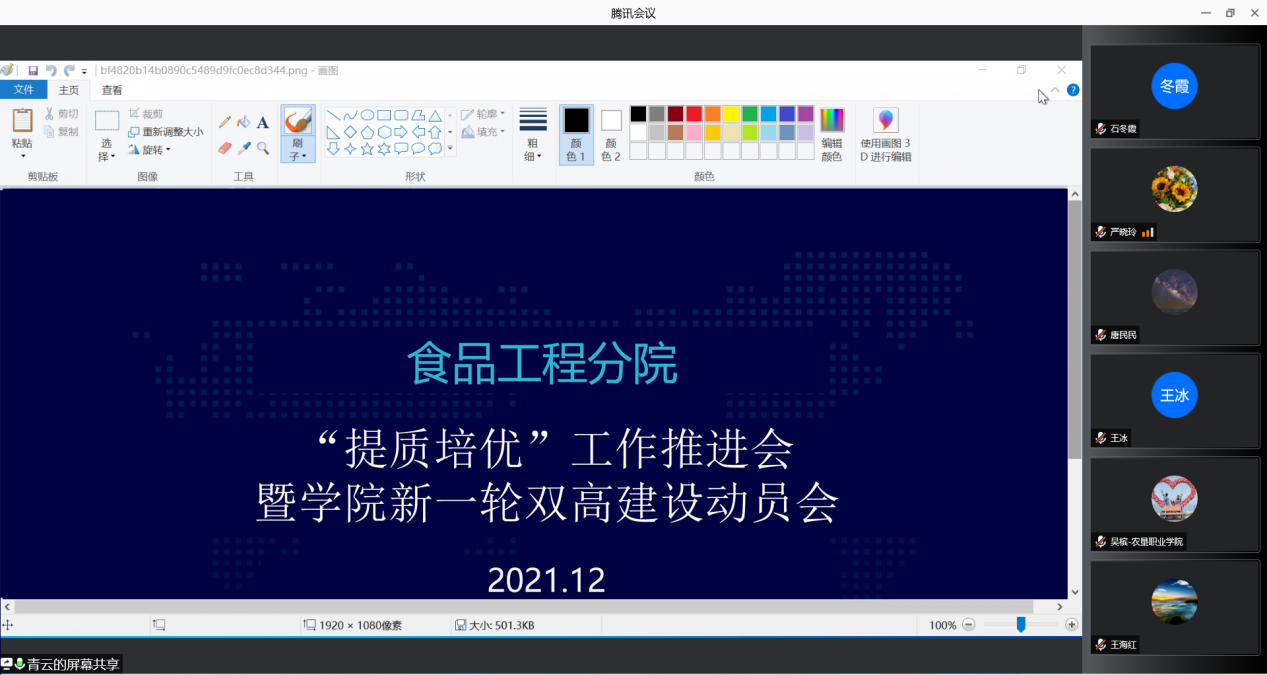The height and width of the screenshot is (675, 1267).
Task: Expand the shapes gallery more arrow
Action: coord(450,148)
